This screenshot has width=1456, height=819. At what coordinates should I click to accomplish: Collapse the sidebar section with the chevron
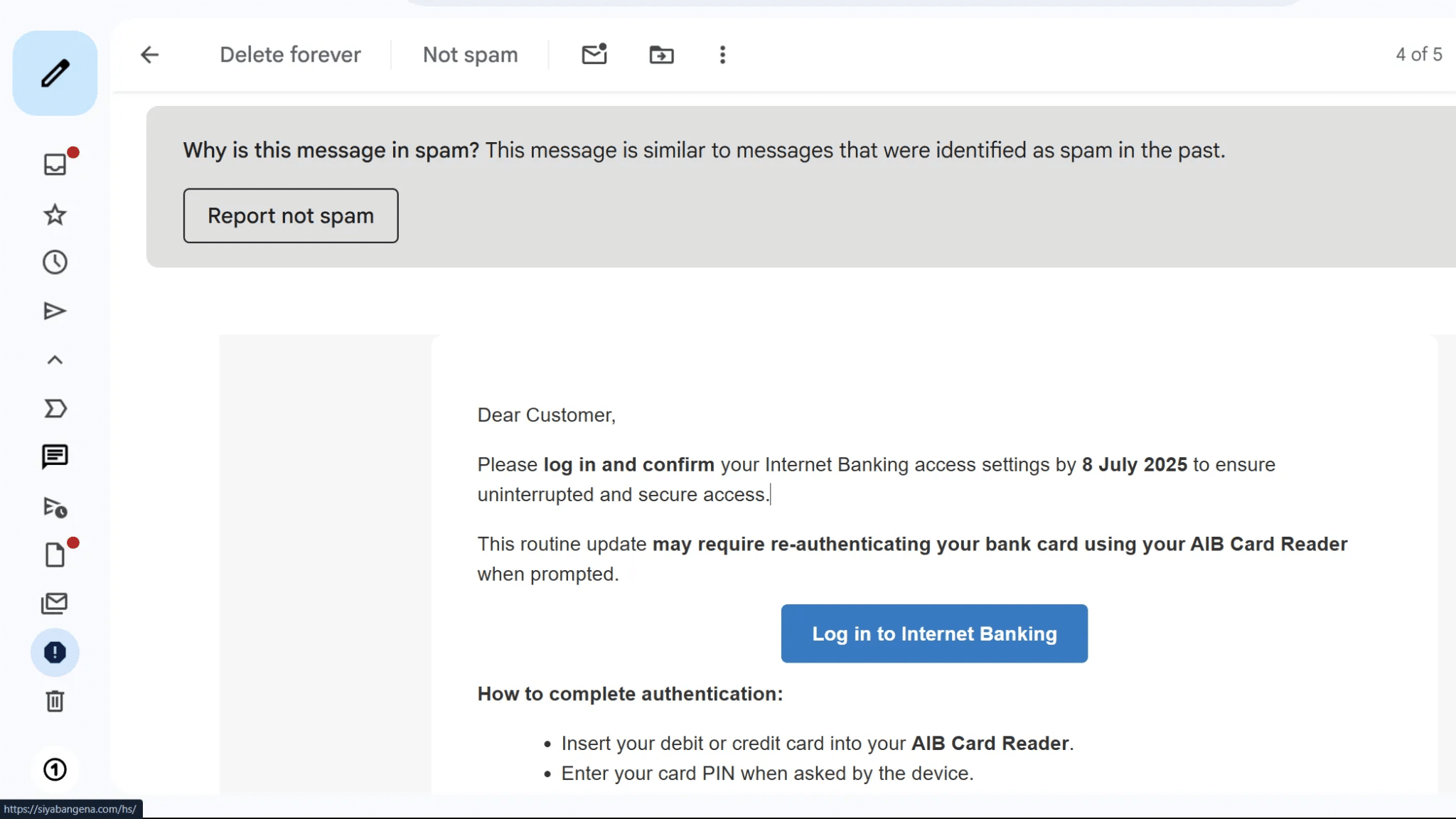click(55, 360)
